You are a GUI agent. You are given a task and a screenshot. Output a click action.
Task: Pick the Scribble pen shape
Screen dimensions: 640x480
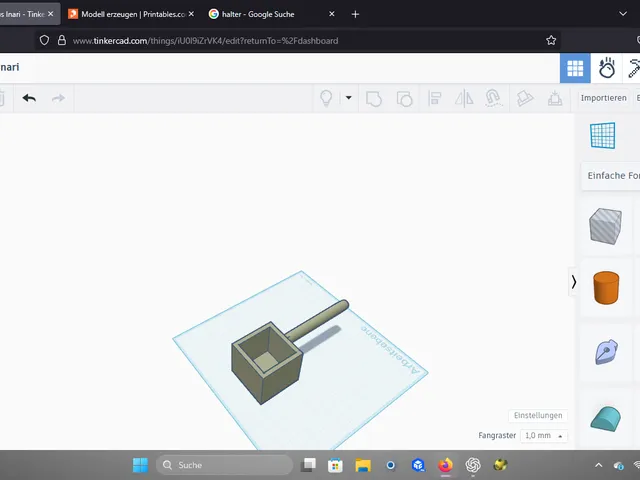[607, 351]
